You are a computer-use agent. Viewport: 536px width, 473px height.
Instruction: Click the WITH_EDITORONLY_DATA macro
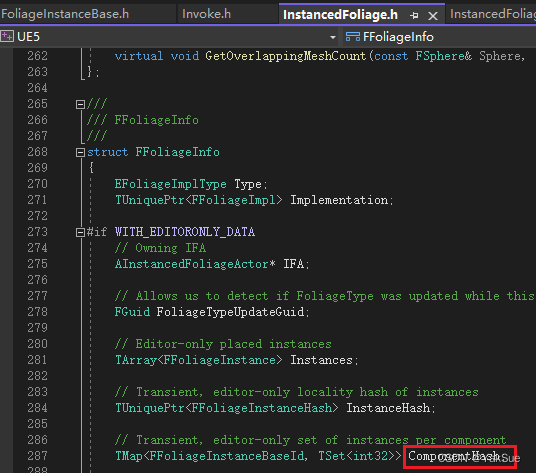click(185, 232)
